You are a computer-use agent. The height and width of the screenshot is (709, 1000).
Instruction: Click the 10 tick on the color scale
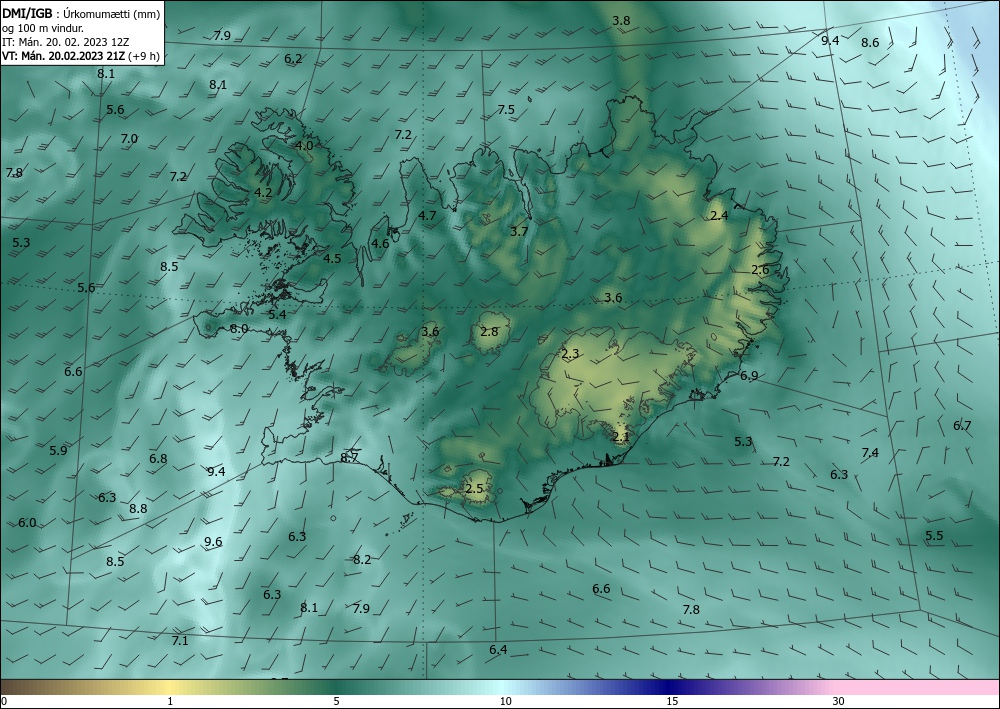(505, 701)
